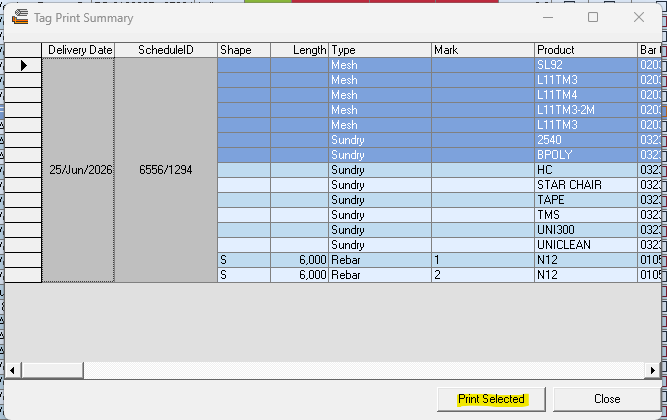Select the Mark 1 cell
The width and height of the screenshot is (667, 420).
[483, 260]
